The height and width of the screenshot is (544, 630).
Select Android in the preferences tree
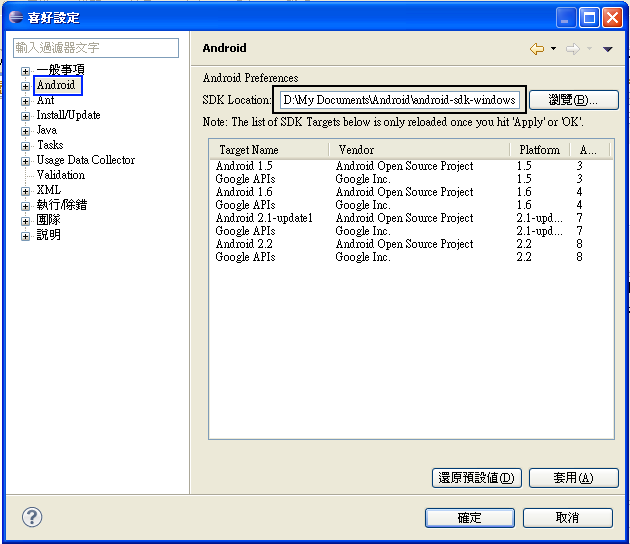(x=56, y=85)
